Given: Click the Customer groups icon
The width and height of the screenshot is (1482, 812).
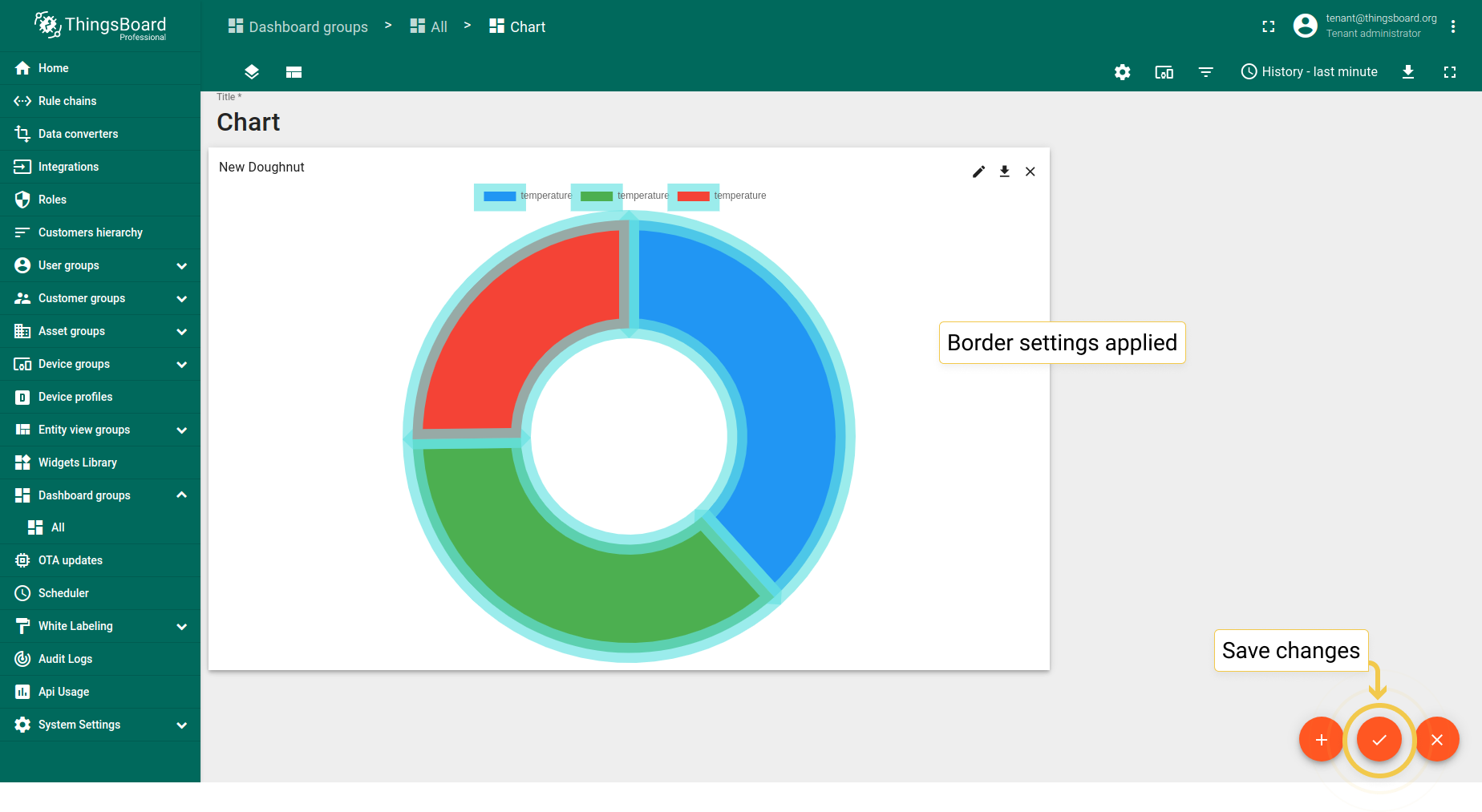Looking at the screenshot, I should [22, 298].
